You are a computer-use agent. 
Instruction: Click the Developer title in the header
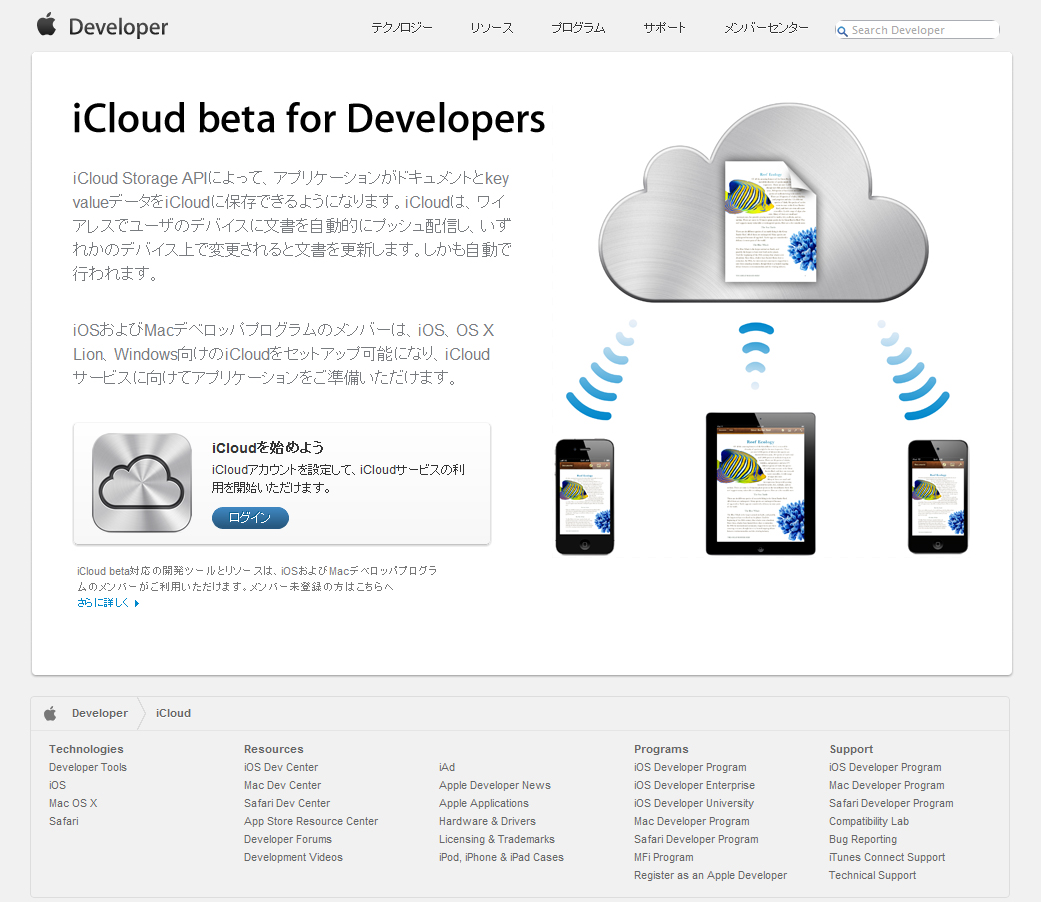(118, 27)
